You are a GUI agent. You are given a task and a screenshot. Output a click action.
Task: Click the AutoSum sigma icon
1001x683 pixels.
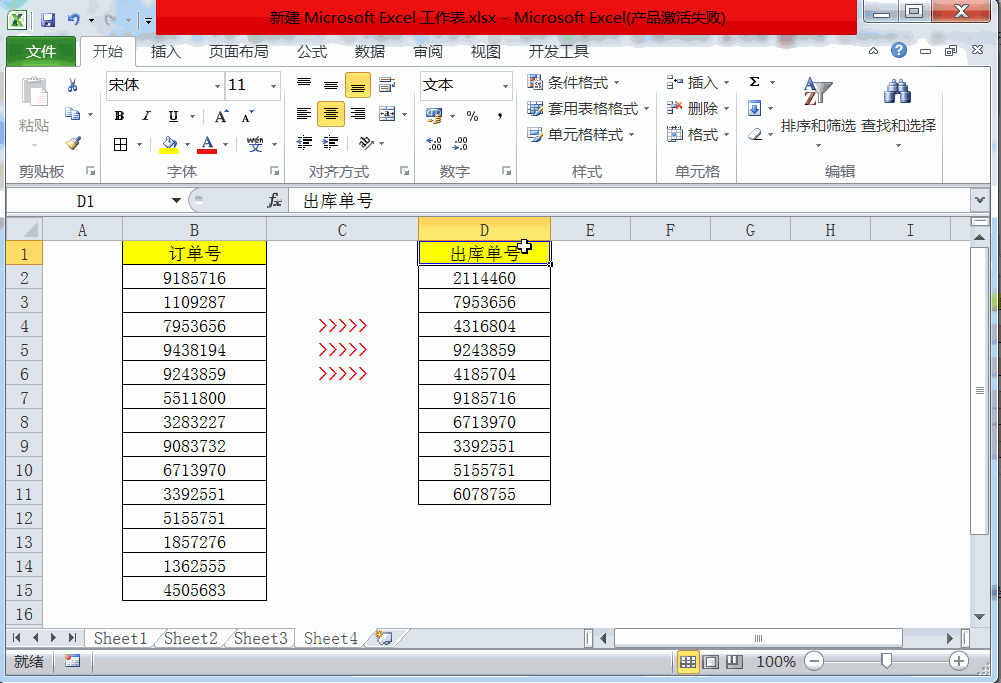point(754,82)
